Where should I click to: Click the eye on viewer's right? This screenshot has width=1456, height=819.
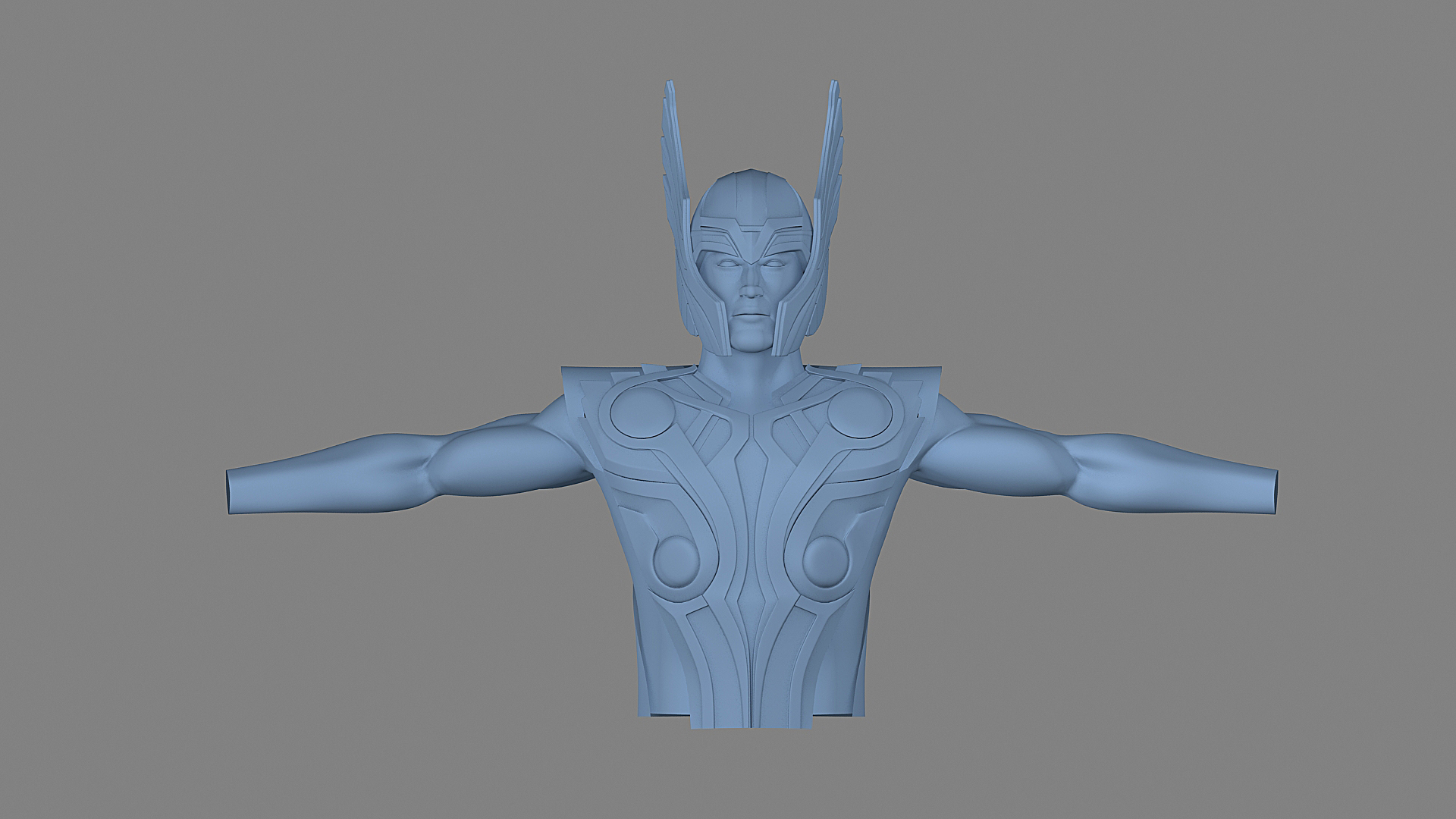[775, 263]
